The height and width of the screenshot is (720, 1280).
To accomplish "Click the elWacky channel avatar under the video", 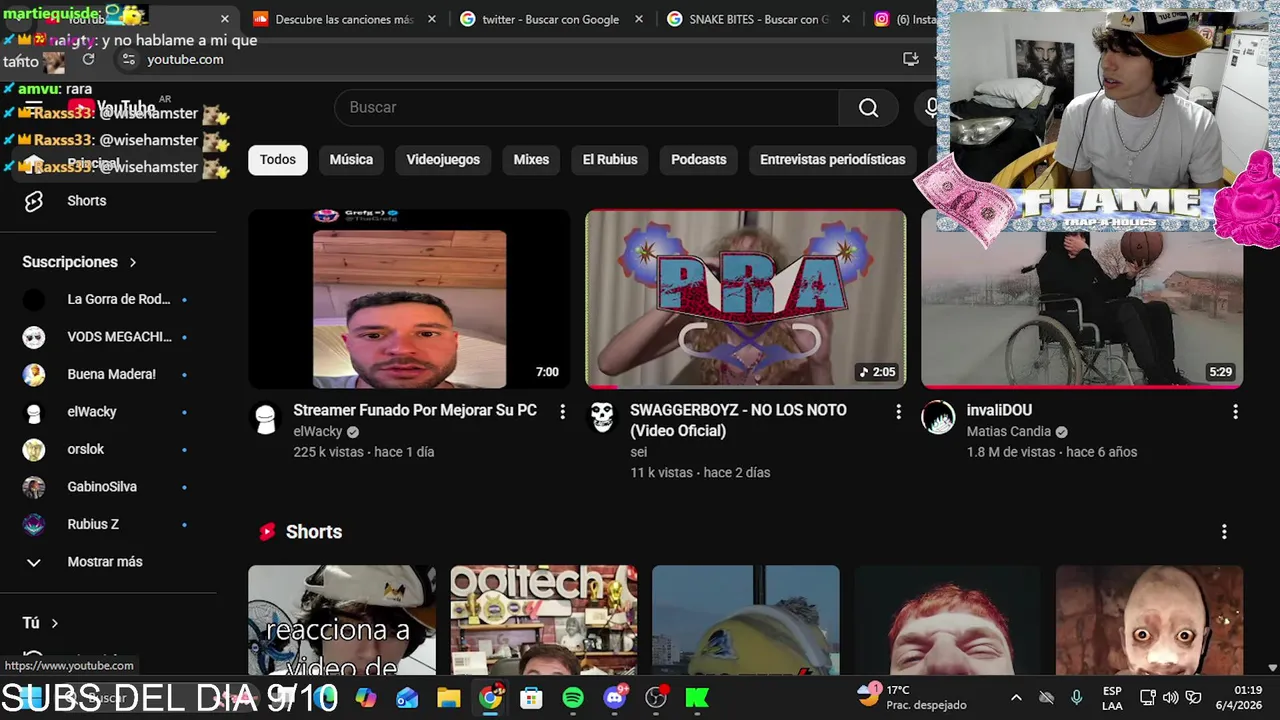I will (x=266, y=418).
